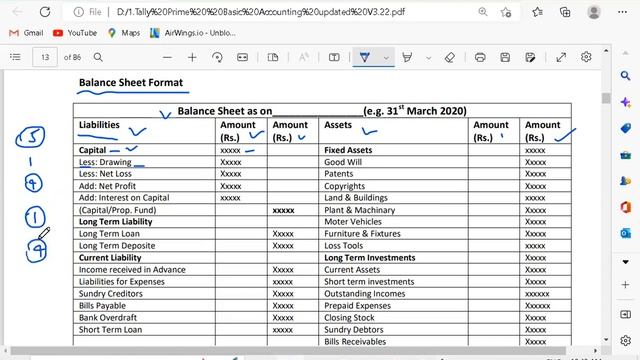Toggle the PDF table of contents panel
Image resolution: width=640 pixels, height=360 pixels.
(x=15, y=57)
